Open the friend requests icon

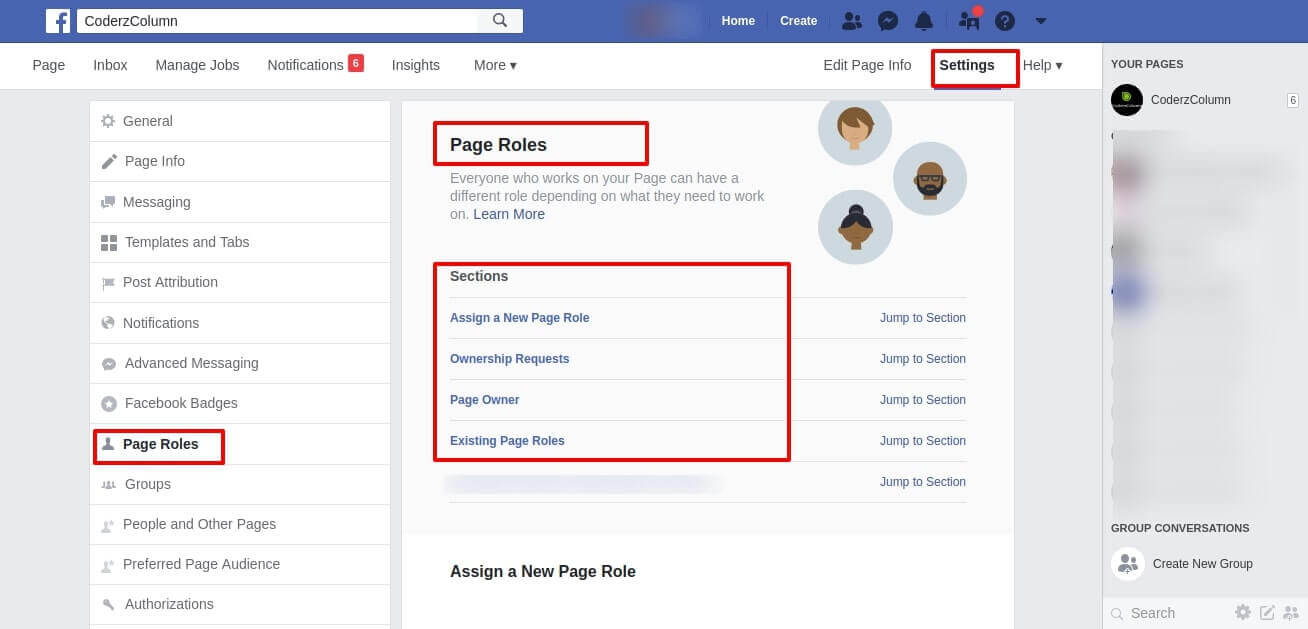click(852, 21)
